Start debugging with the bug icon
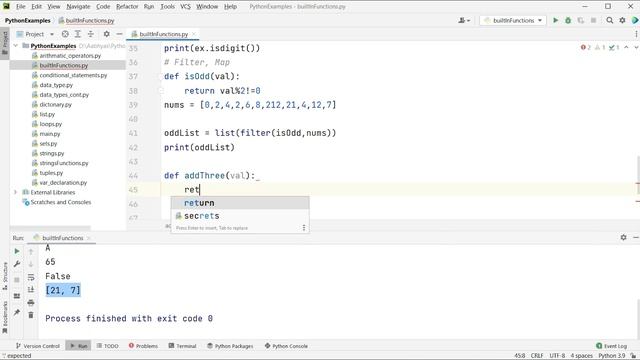640x360 pixels. 568,20
